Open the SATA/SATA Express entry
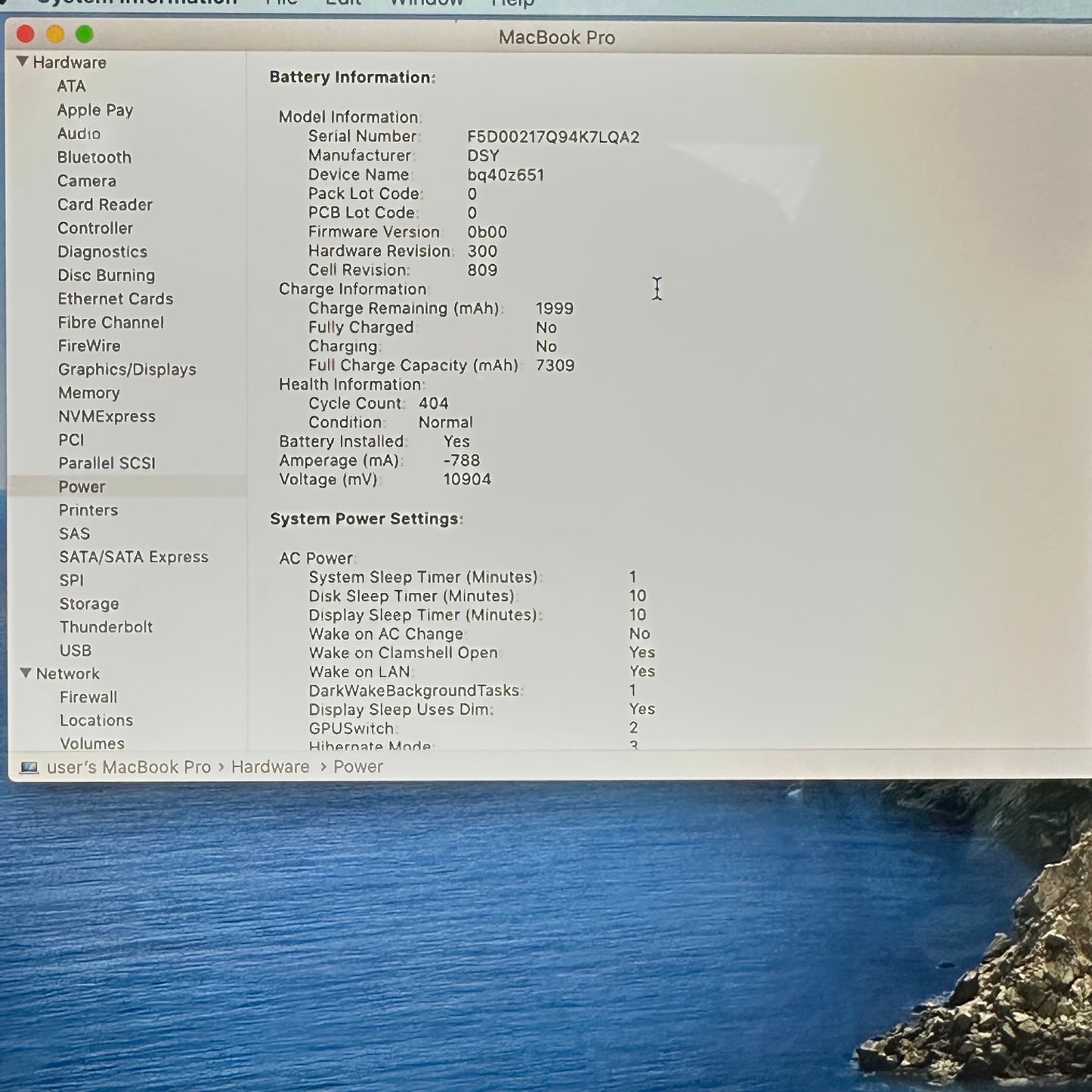The width and height of the screenshot is (1092, 1092). (x=134, y=557)
